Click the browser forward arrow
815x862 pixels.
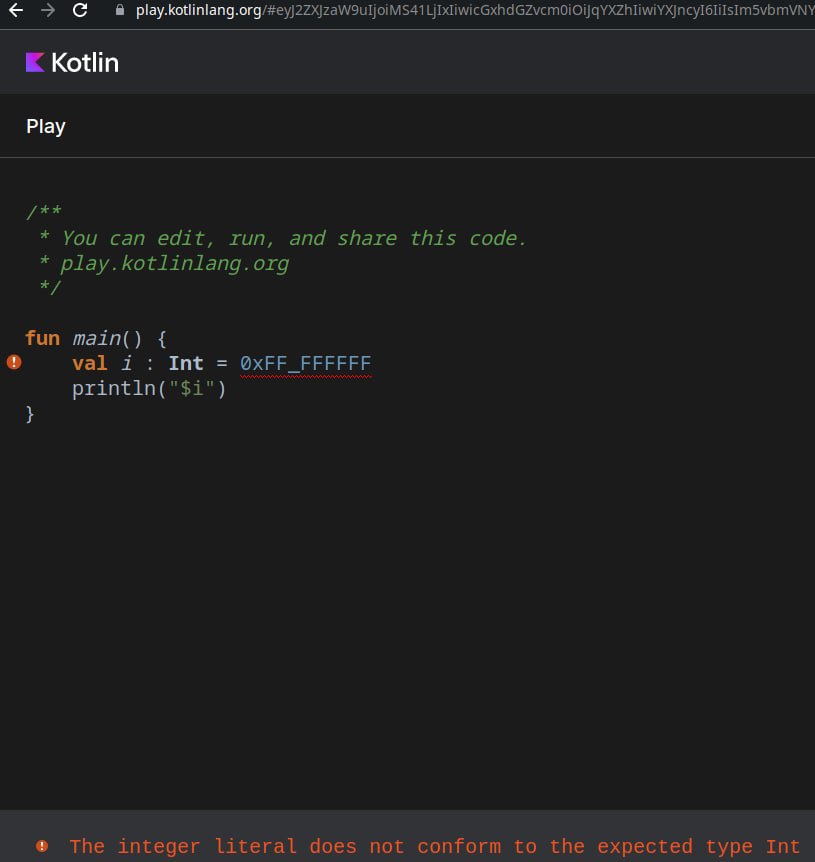[48, 10]
